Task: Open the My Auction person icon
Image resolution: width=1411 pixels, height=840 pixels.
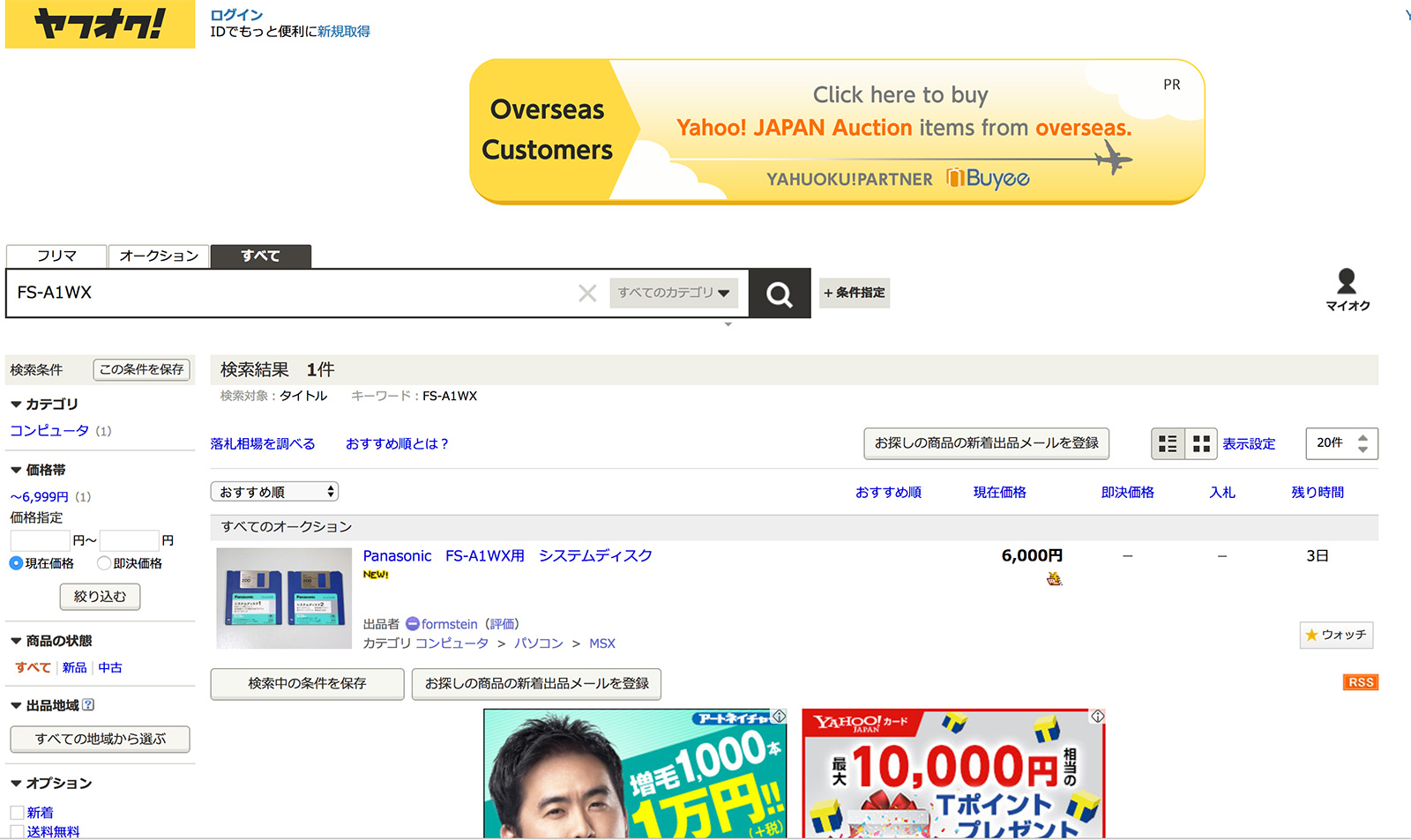Action: point(1347,280)
